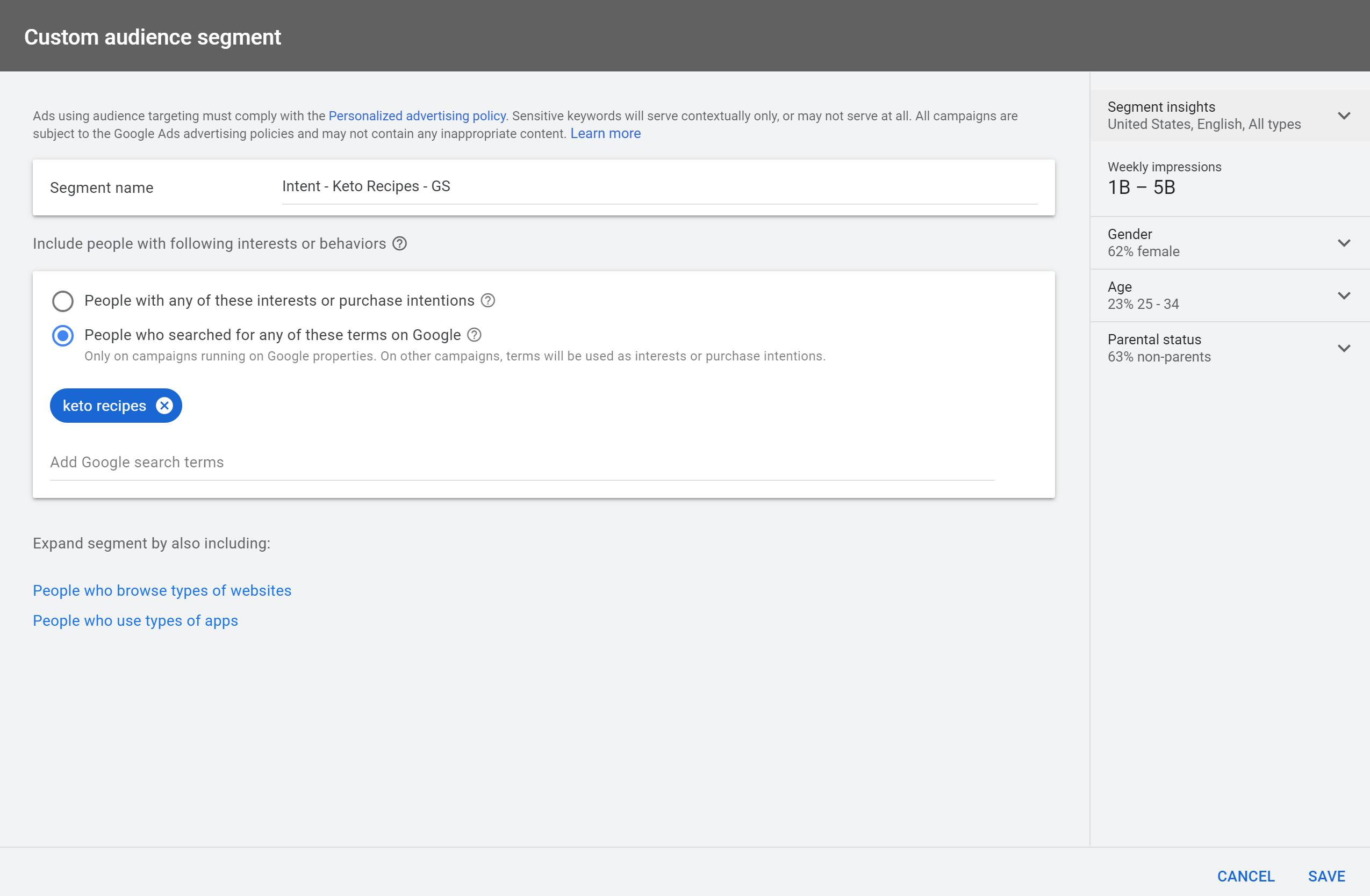This screenshot has height=896, width=1370.
Task: Expand the Segment insights chevron
Action: (1344, 115)
